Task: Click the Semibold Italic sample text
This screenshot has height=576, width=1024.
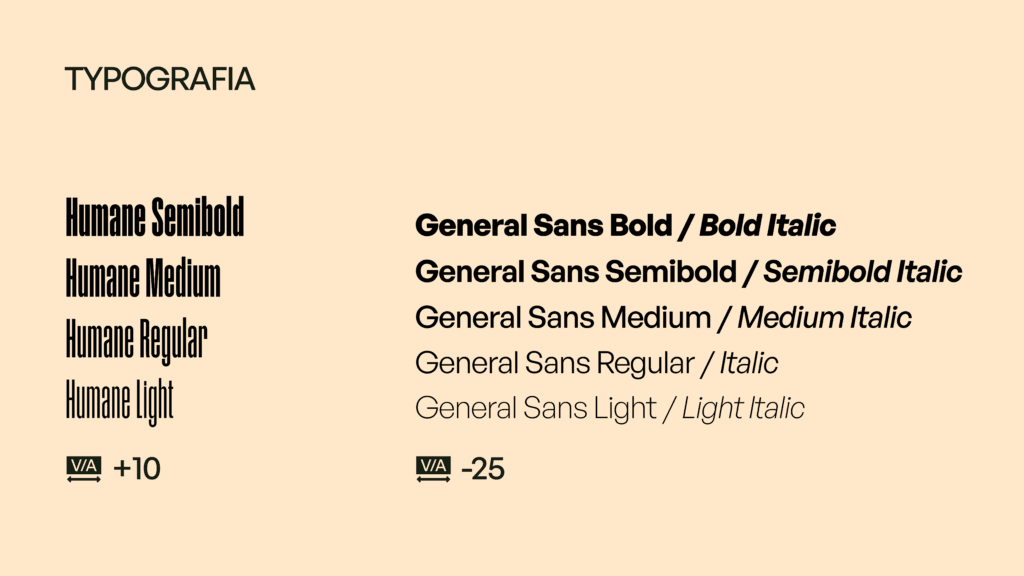Action: [863, 272]
